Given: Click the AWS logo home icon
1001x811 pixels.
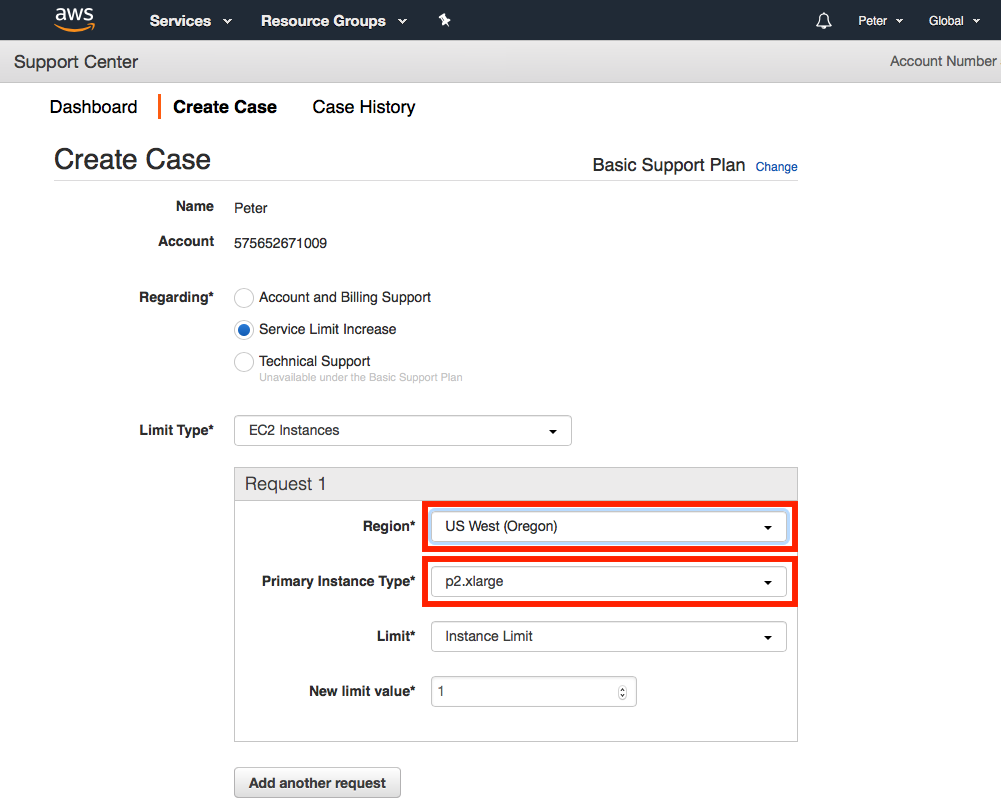Looking at the screenshot, I should pos(75,19).
